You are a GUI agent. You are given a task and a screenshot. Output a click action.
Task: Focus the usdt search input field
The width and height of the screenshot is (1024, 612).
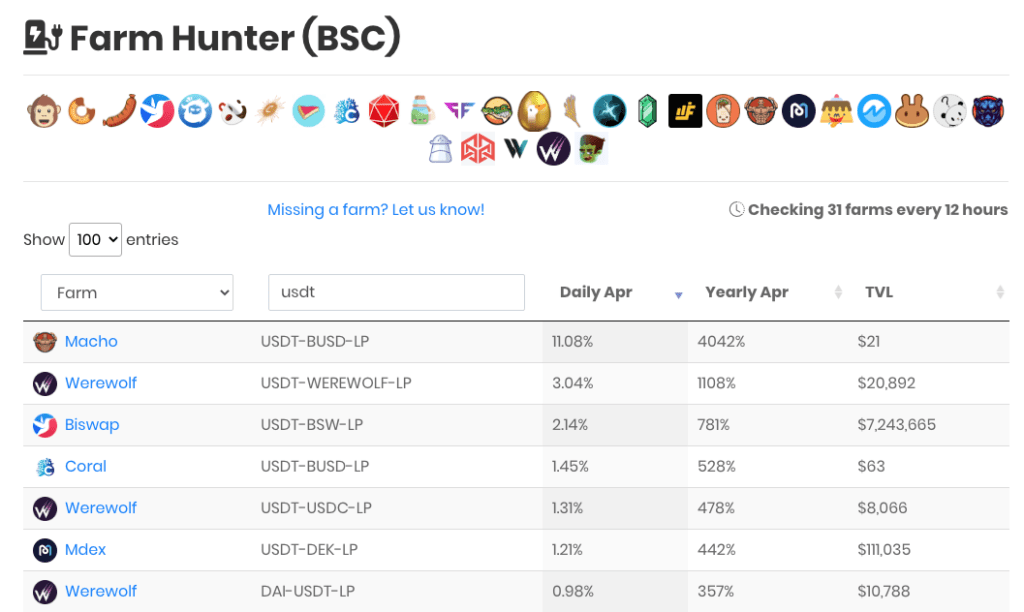click(x=396, y=292)
